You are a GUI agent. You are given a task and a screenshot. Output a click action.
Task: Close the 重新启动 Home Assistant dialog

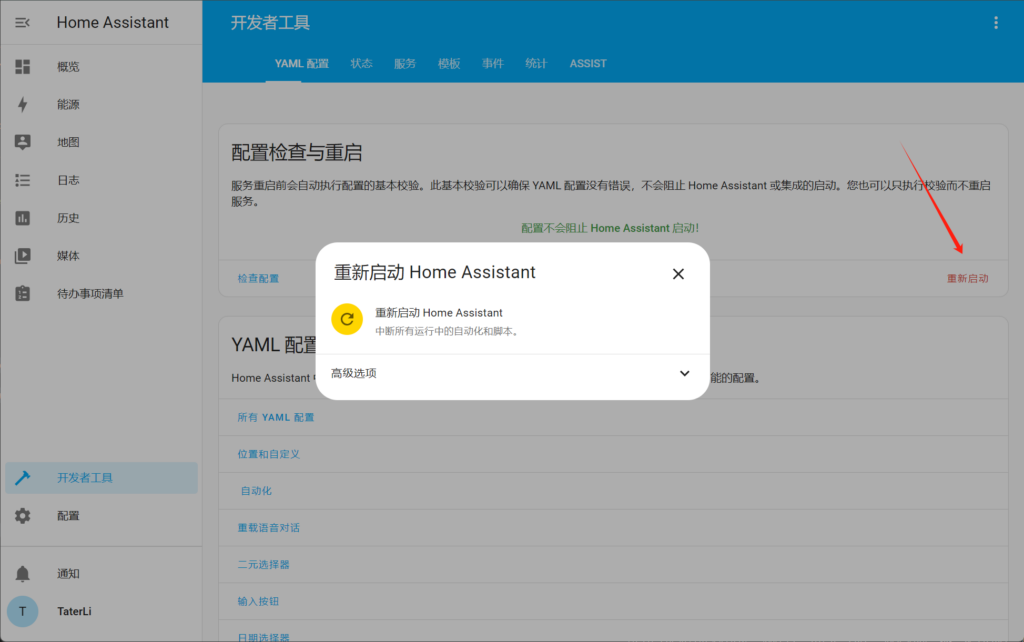679,274
